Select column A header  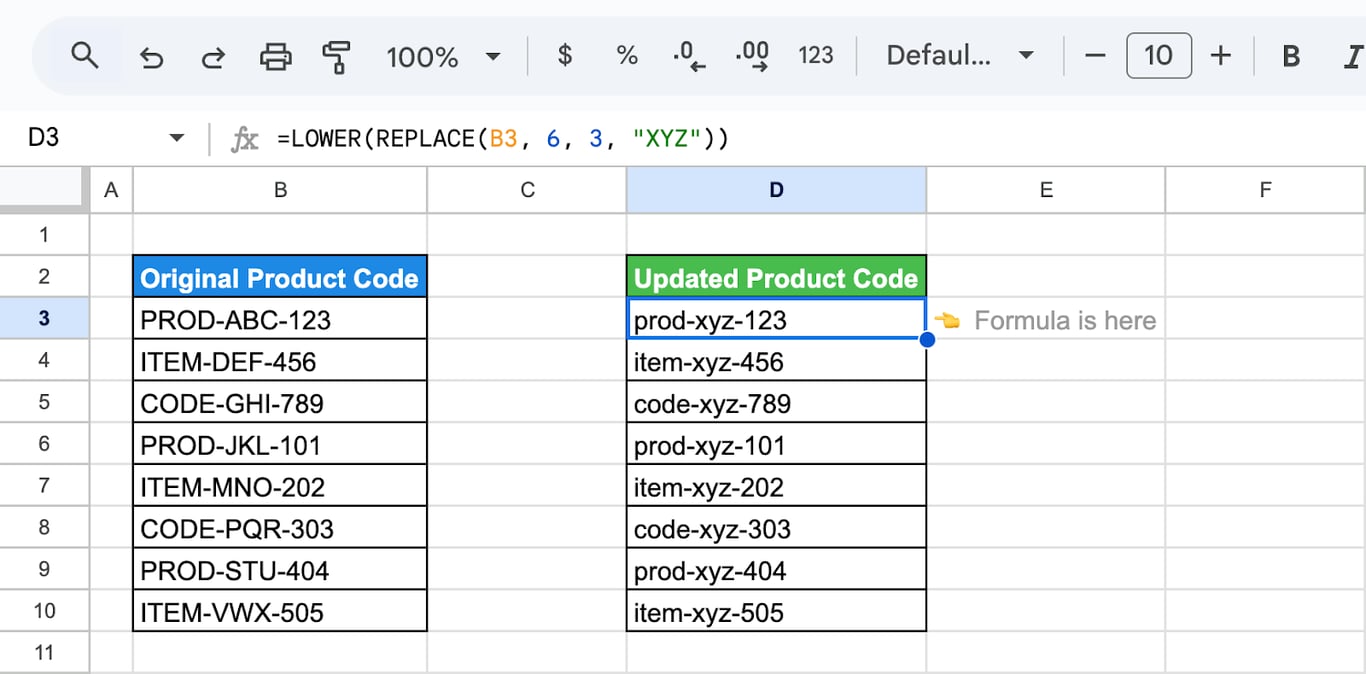click(111, 190)
